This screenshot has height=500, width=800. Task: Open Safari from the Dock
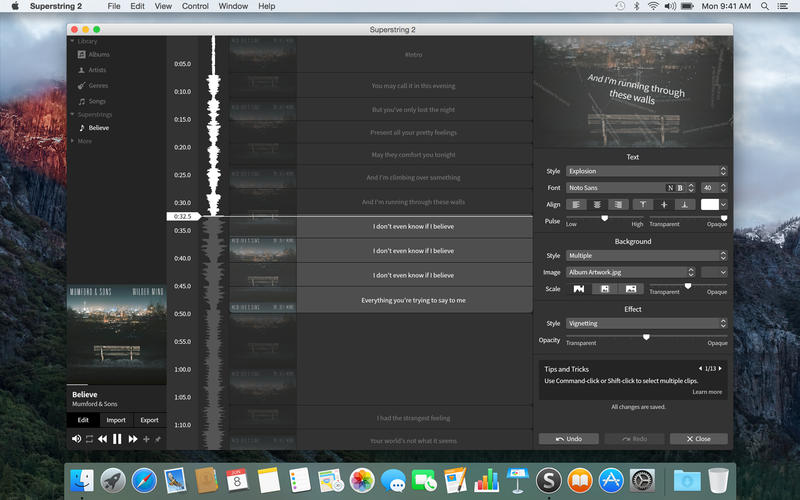[x=144, y=480]
